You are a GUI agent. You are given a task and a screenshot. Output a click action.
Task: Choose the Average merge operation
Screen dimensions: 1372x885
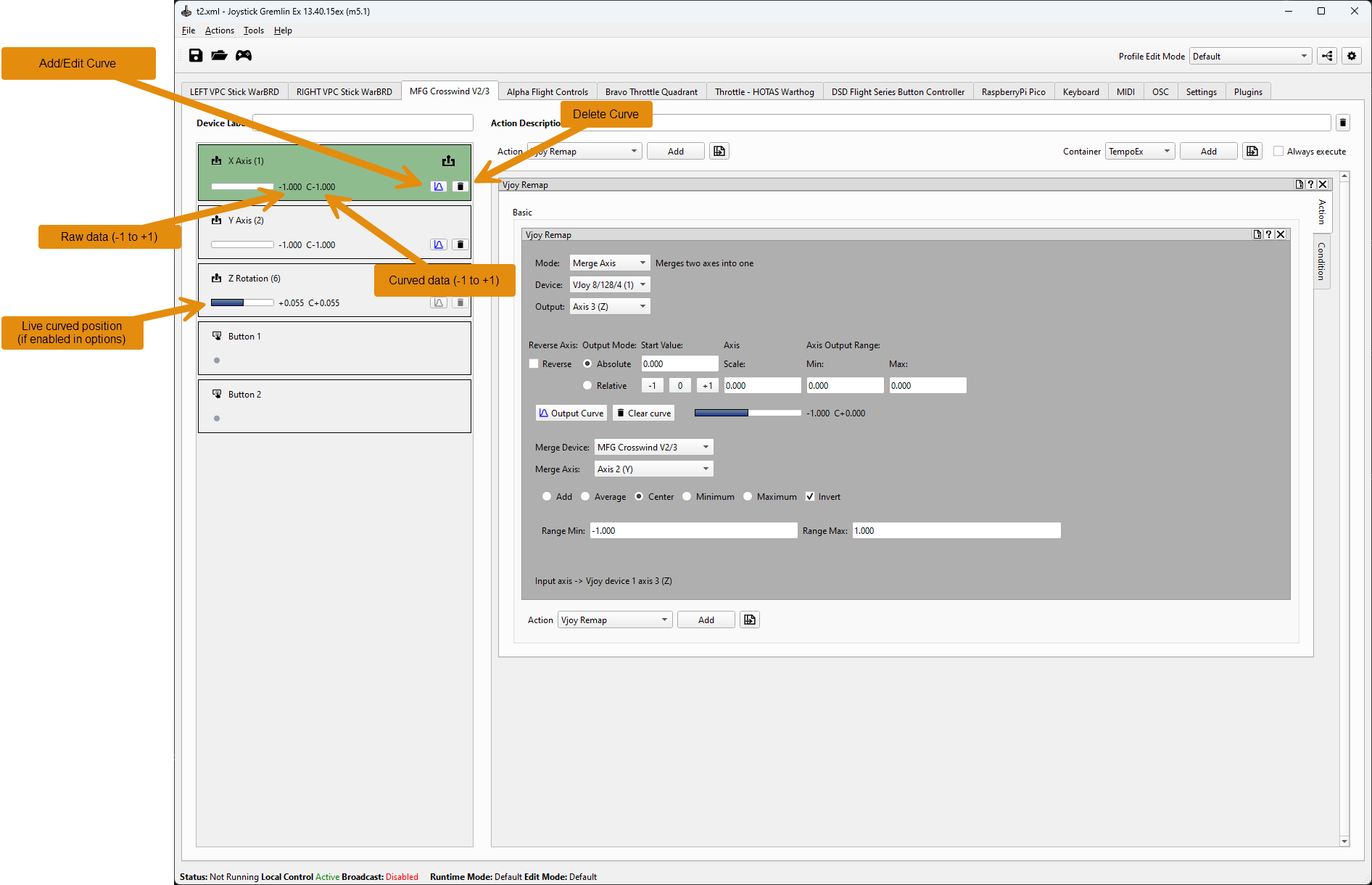585,496
